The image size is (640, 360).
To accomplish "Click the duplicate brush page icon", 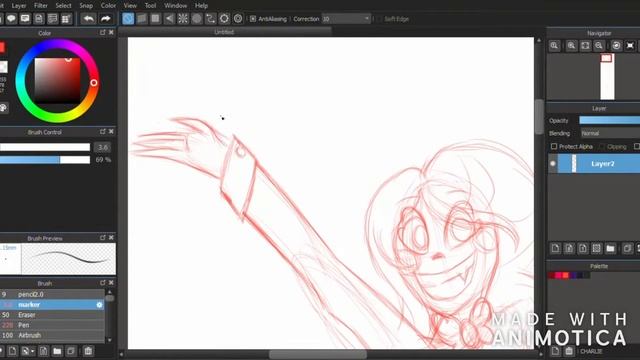I will 43,351.
